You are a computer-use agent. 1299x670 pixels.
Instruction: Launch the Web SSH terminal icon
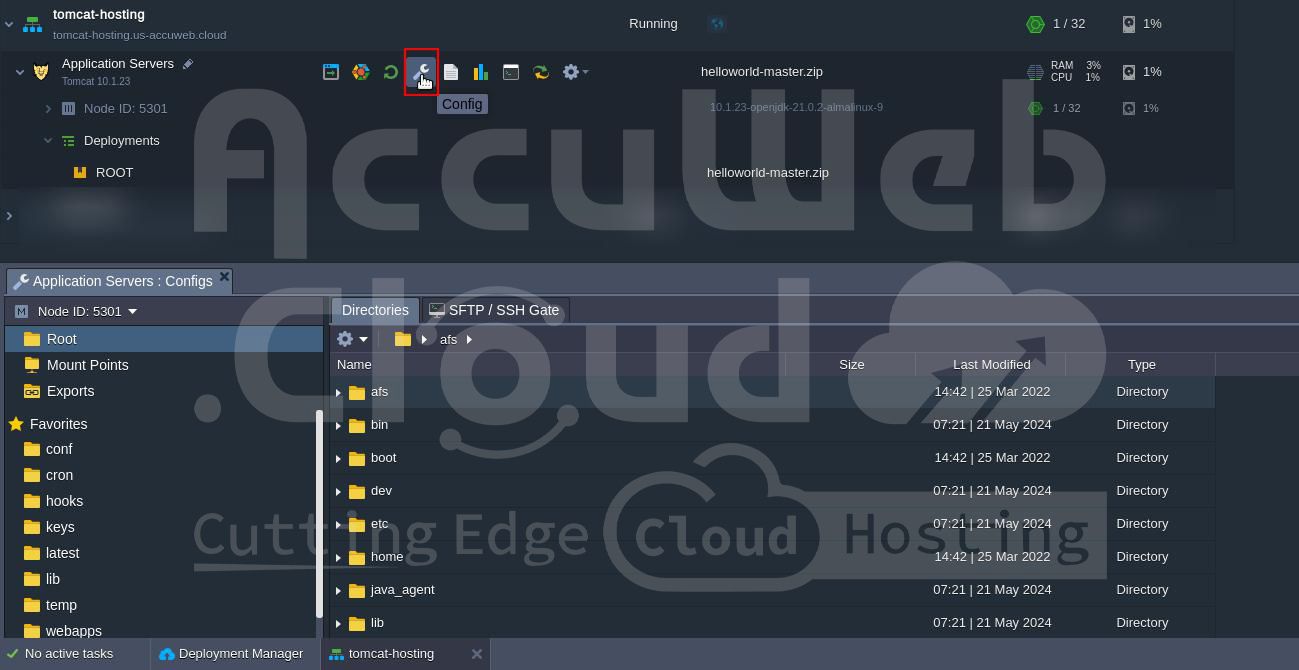511,72
